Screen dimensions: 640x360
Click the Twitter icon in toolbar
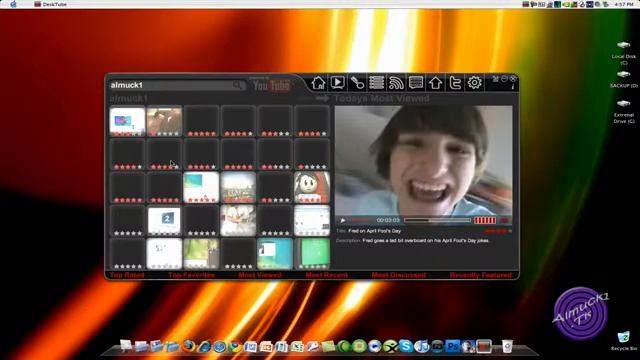point(455,83)
